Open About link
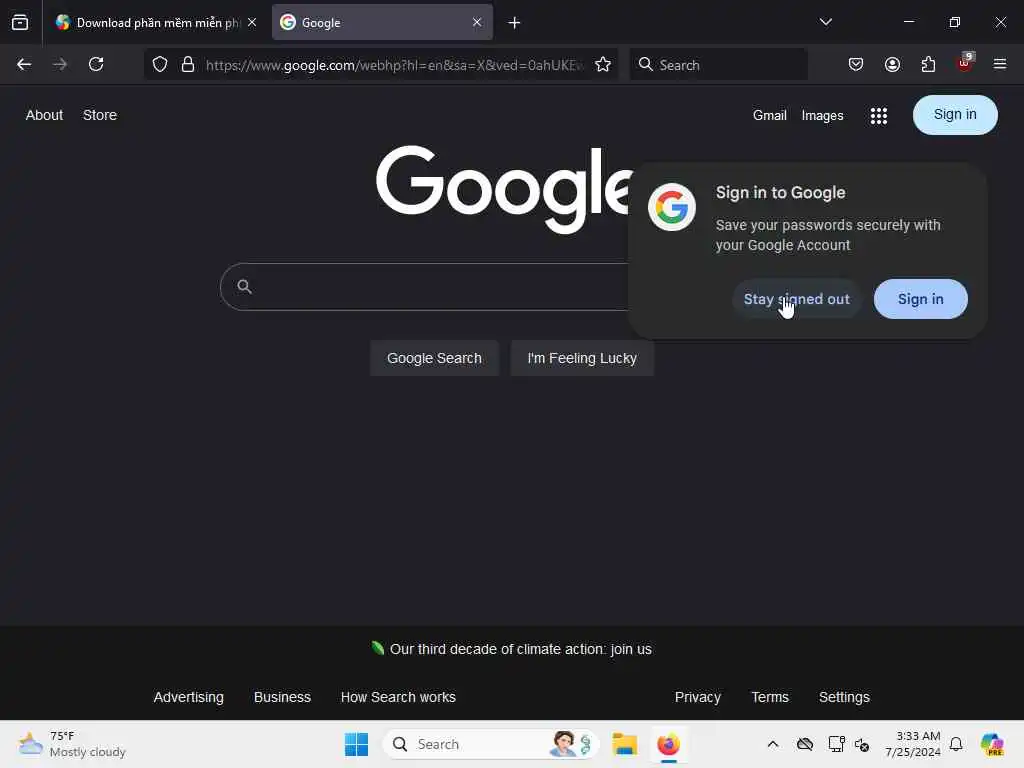1024x768 pixels. (x=44, y=115)
